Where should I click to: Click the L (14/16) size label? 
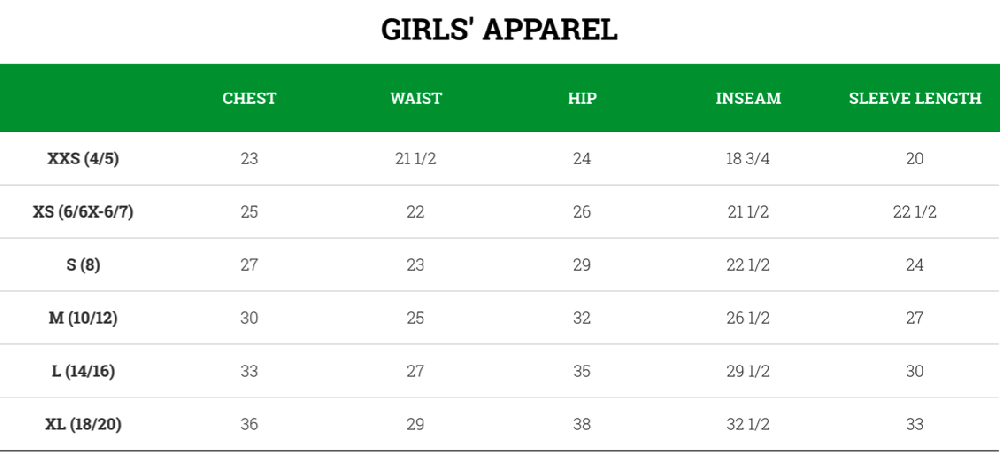[x=83, y=371]
